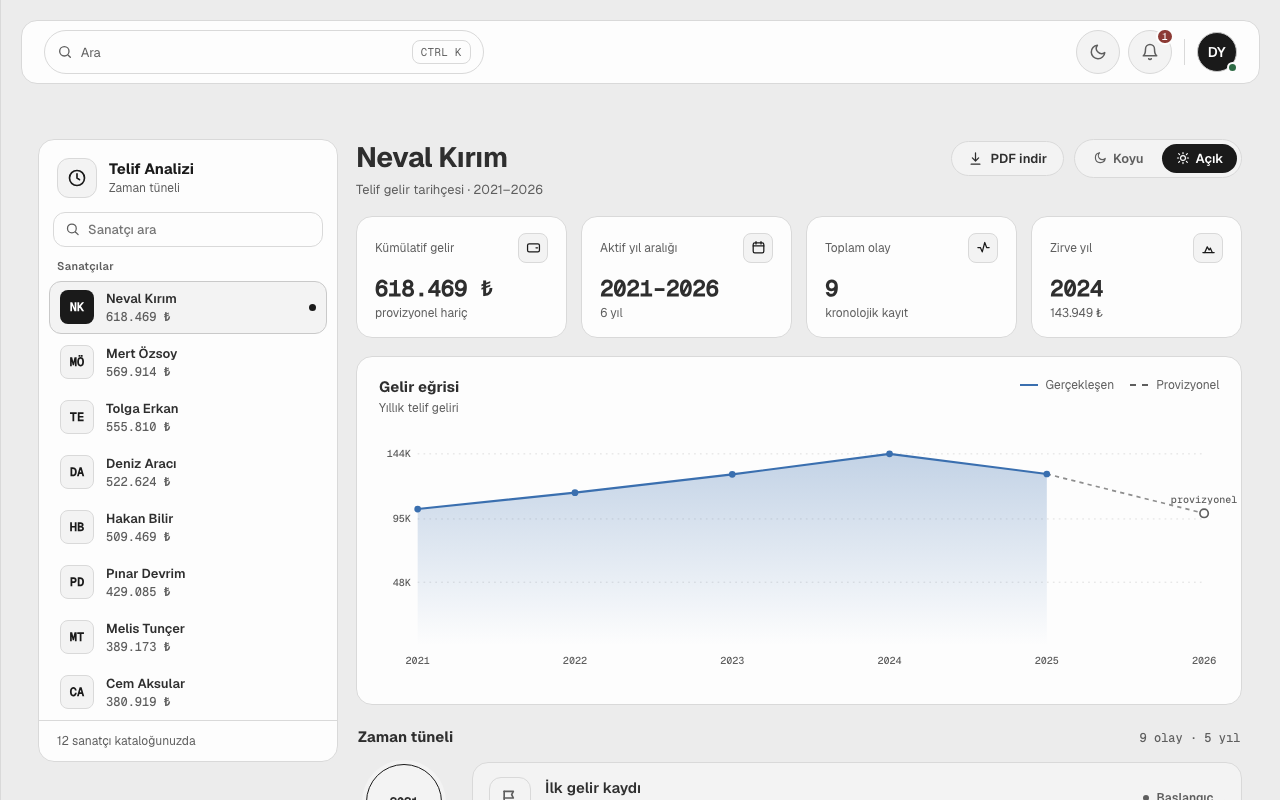Image resolution: width=1280 pixels, height=800 pixels.
Task: Focus the Sanatçı ara search field
Action: tap(188, 229)
